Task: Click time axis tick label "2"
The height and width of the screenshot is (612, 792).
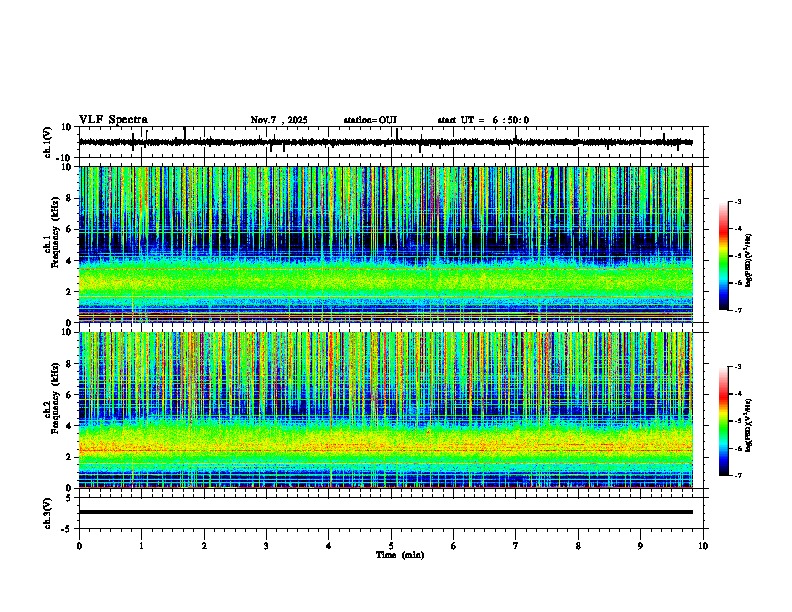Action: point(204,546)
